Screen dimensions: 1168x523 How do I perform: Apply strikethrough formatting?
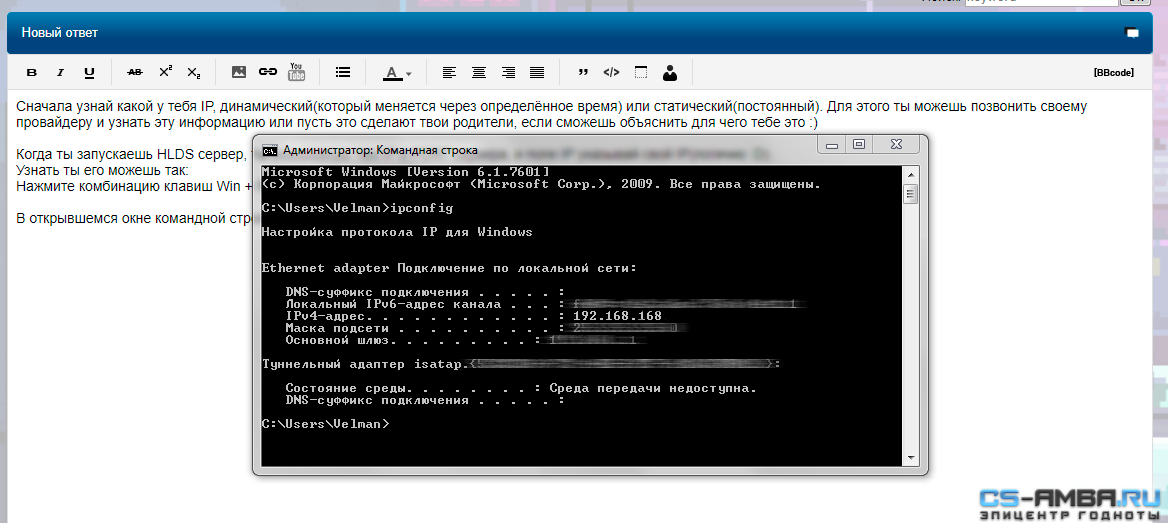click(x=135, y=72)
